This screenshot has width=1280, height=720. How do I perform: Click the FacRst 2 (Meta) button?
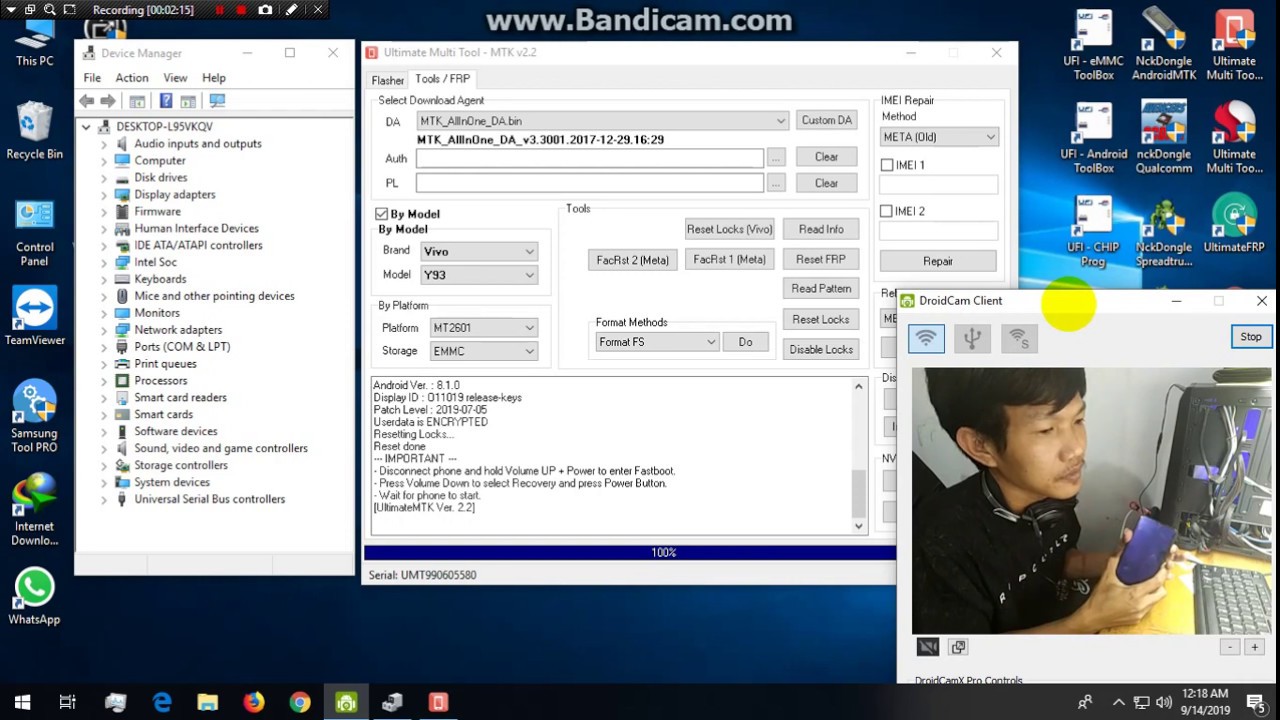coord(633,260)
